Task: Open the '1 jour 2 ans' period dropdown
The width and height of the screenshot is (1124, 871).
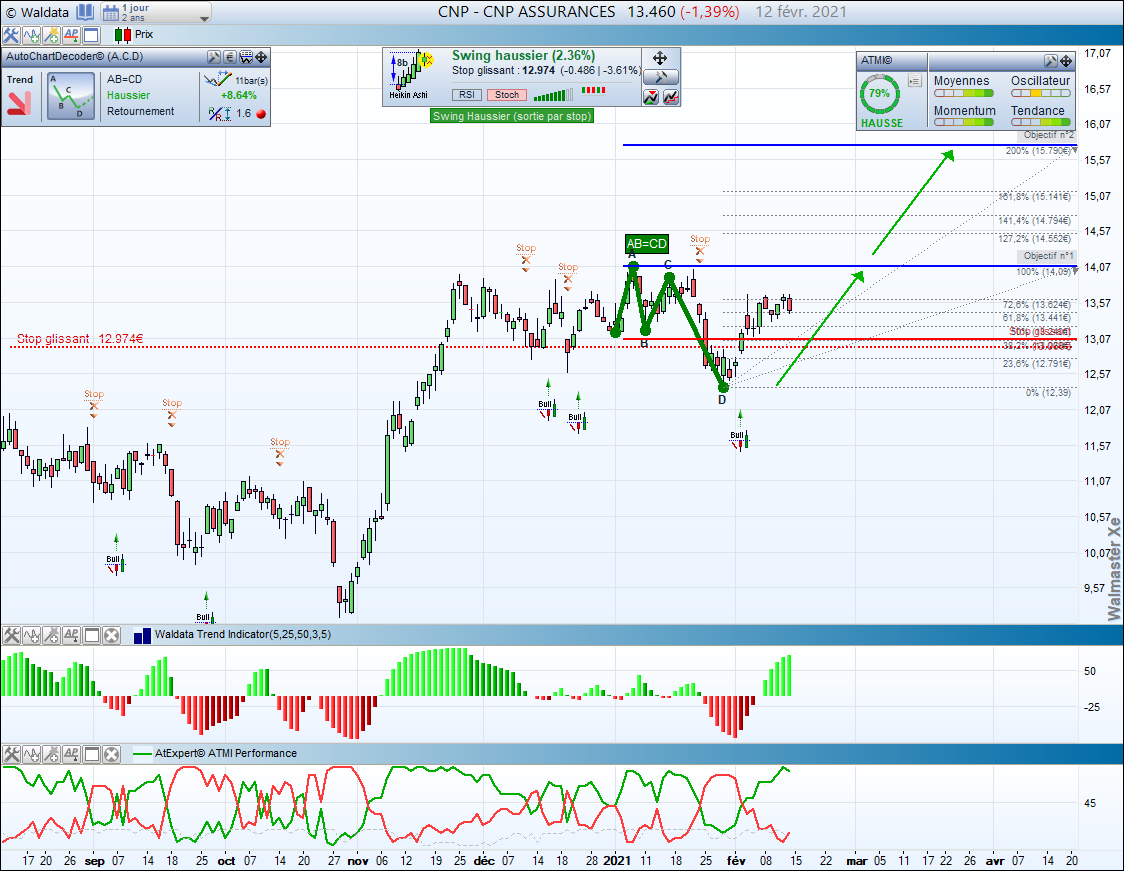Action: point(156,12)
